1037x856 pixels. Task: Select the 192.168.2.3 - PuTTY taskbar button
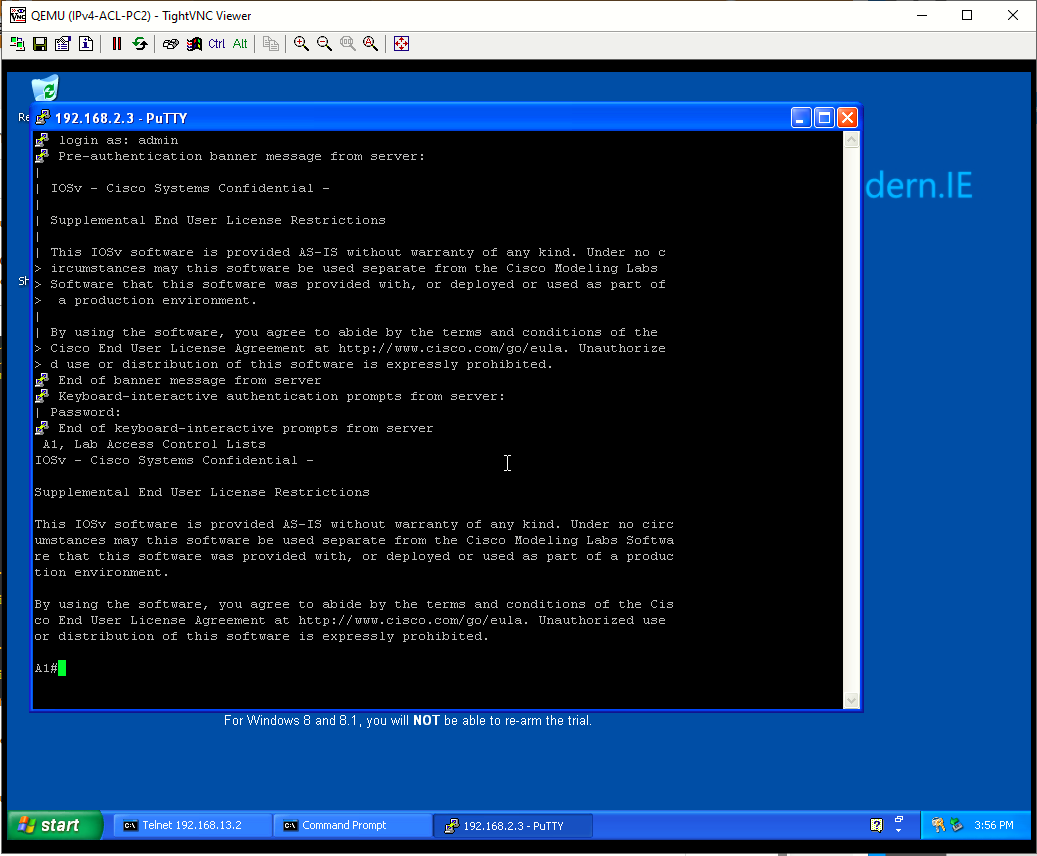(513, 826)
